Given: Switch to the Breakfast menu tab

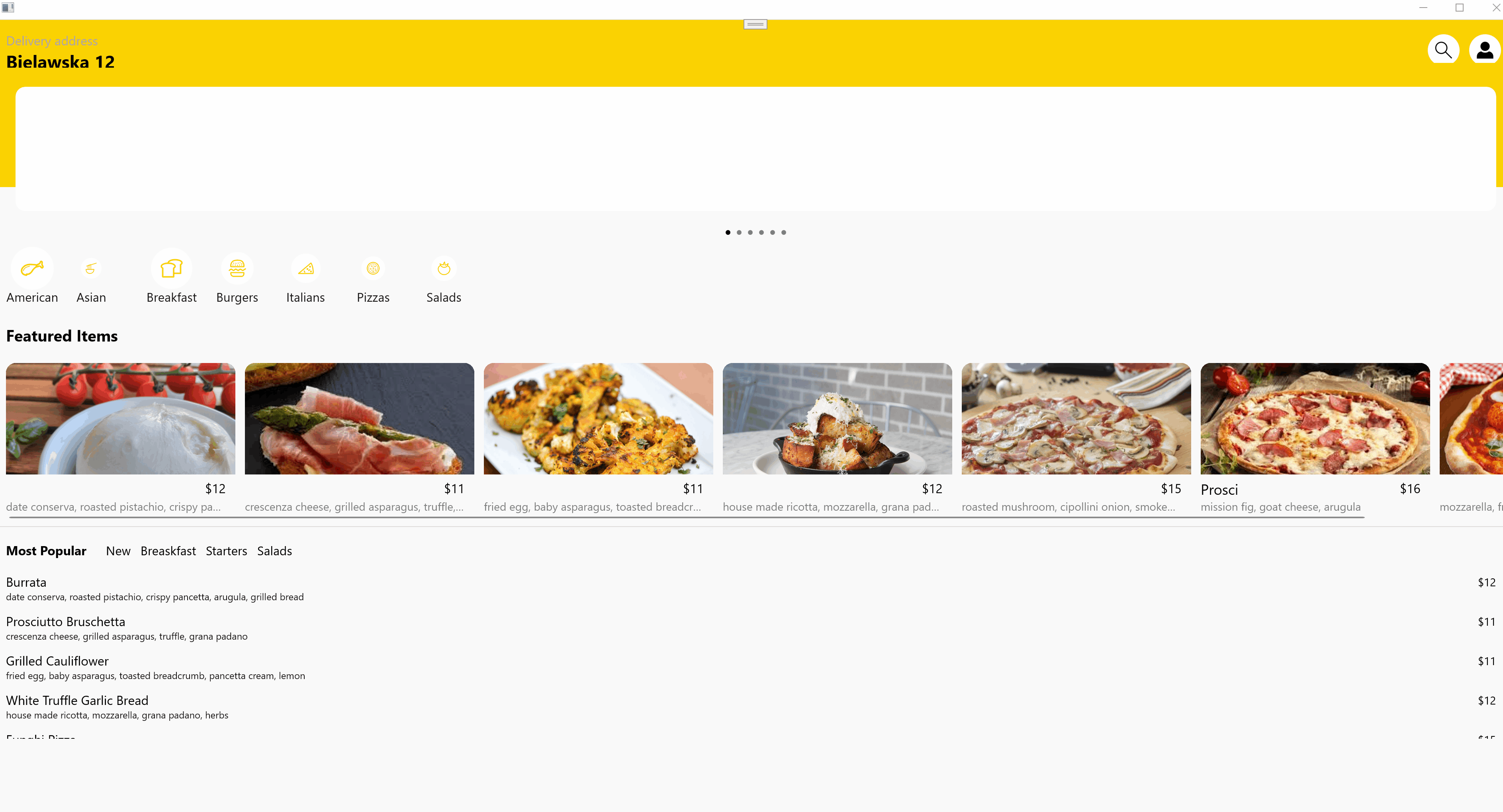Looking at the screenshot, I should [168, 550].
